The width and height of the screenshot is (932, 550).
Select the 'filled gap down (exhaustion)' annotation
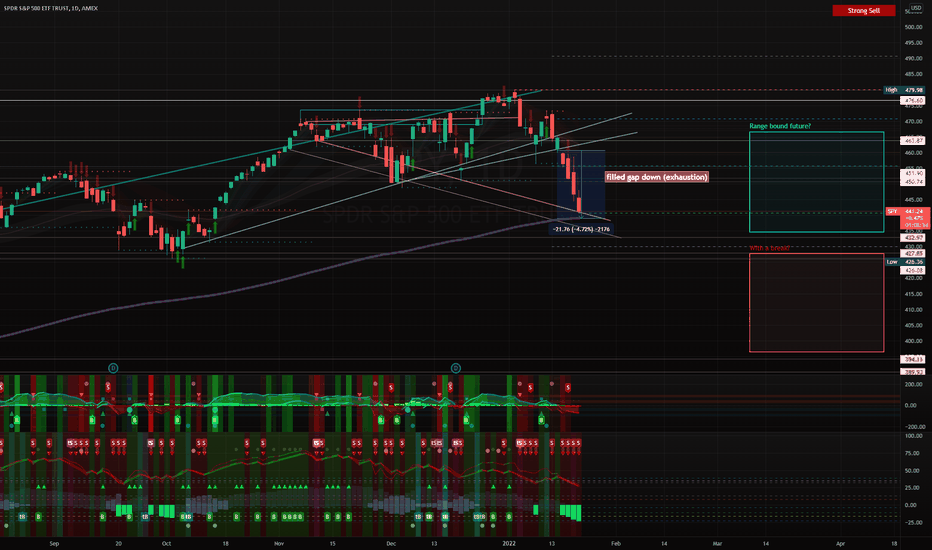click(x=657, y=177)
